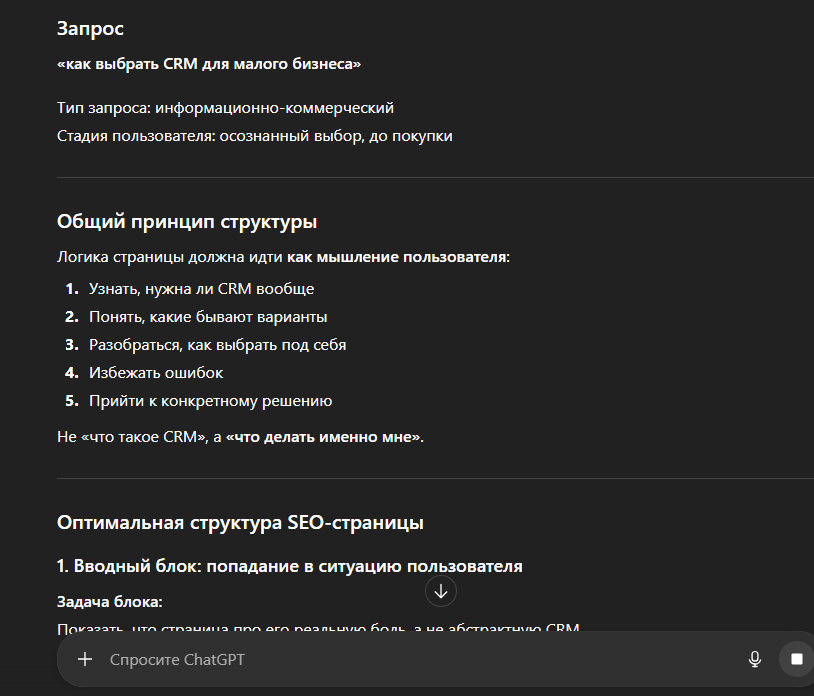Click the line 'Тип запроса: информационно-коммерческий'
Screen dimensions: 814x696
[x=225, y=108]
